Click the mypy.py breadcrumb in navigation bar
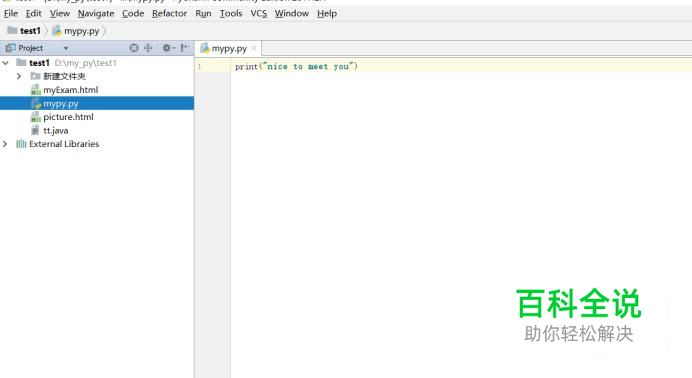This screenshot has height=378, width=692. [76, 31]
